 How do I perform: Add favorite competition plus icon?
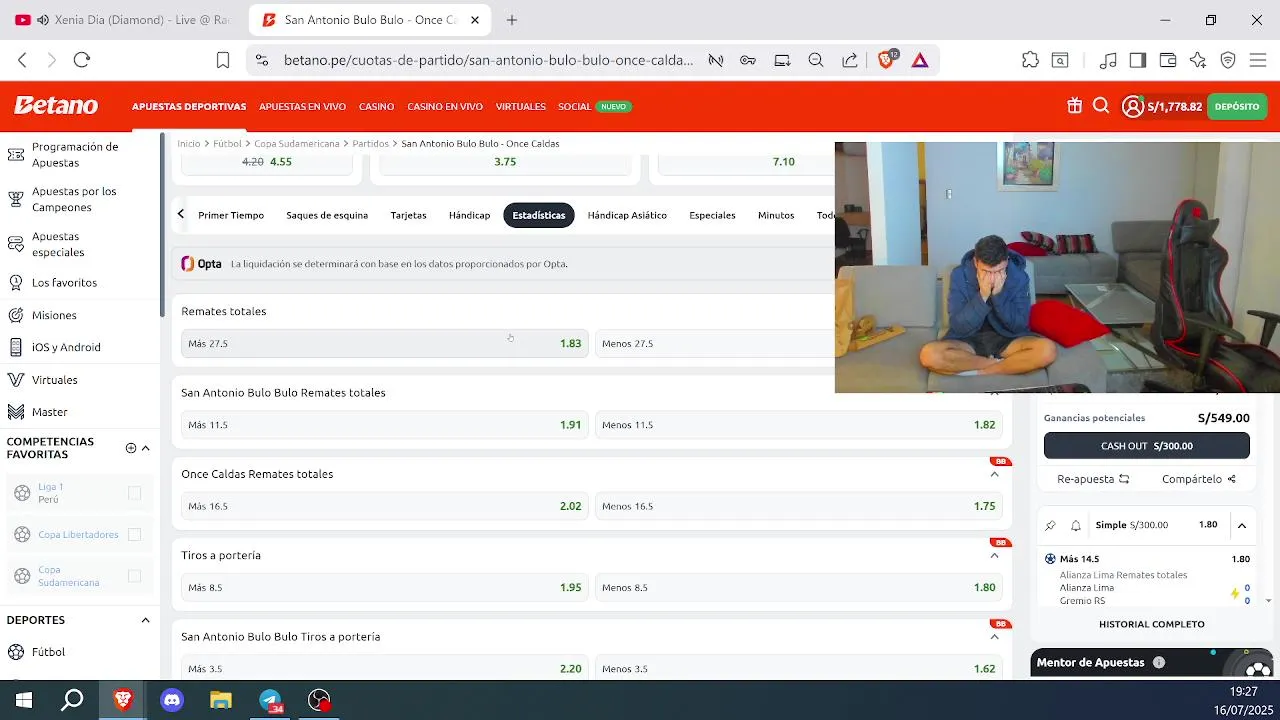[130, 448]
